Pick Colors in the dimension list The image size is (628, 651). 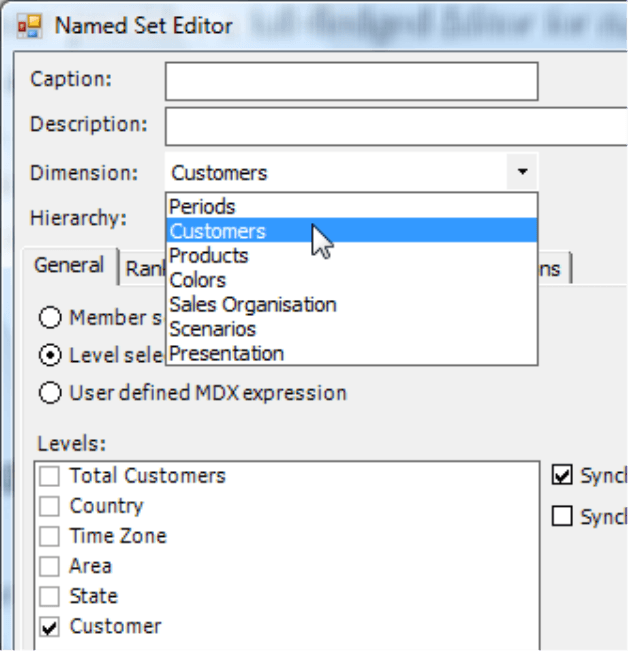click(198, 280)
